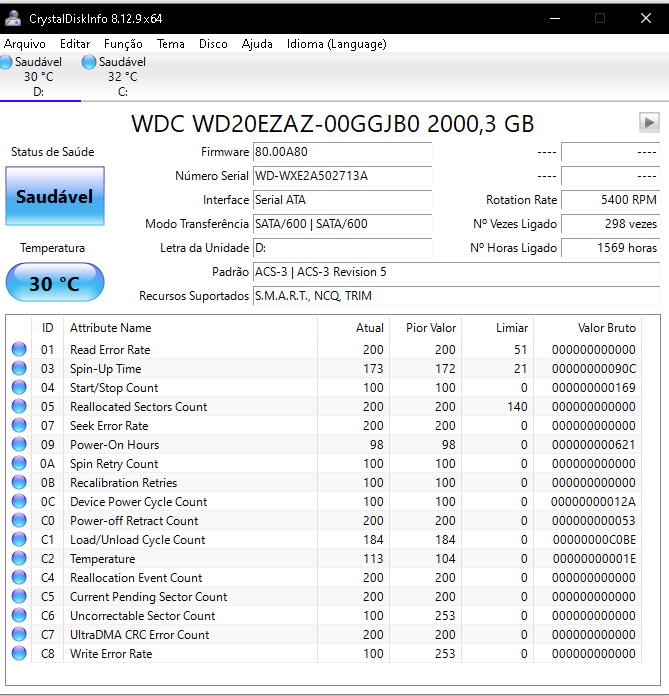Click status orb for Temperature attribute
The height and width of the screenshot is (696, 669).
pyautogui.click(x=19, y=558)
